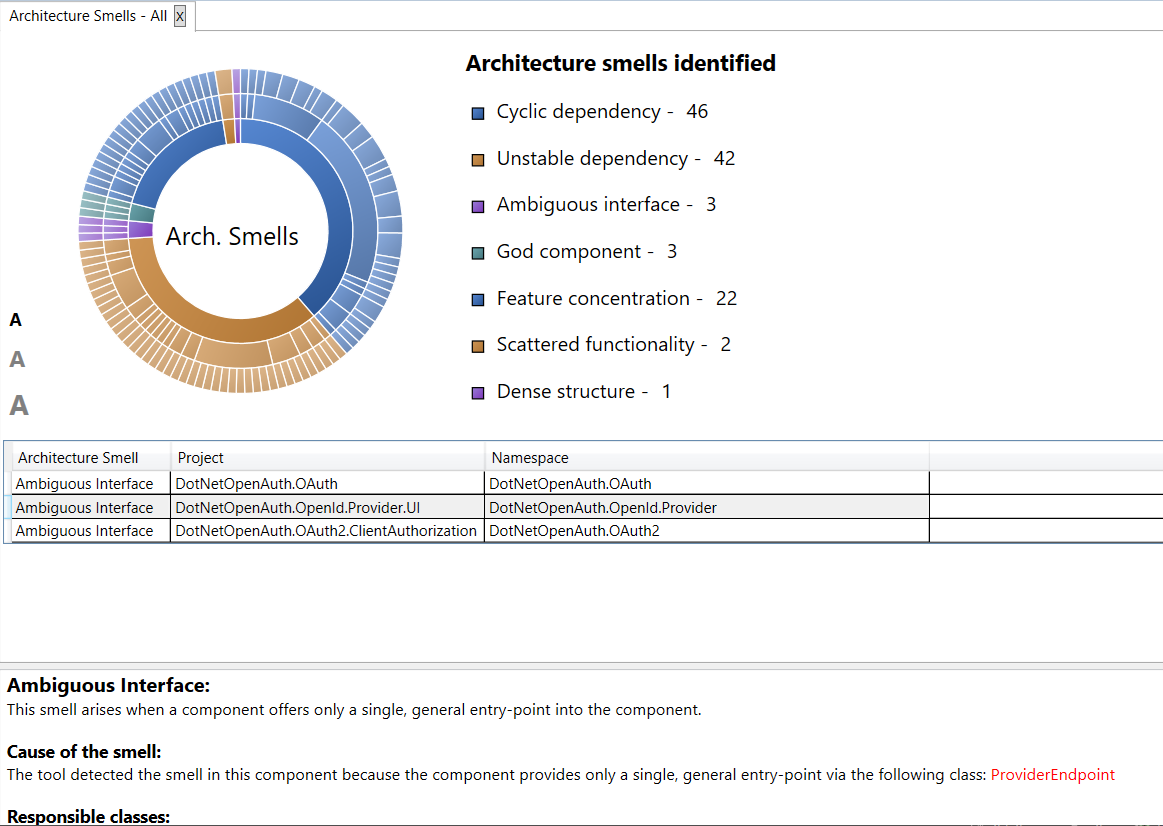Close the Architecture Smells tab
This screenshot has width=1163, height=826.
180,16
